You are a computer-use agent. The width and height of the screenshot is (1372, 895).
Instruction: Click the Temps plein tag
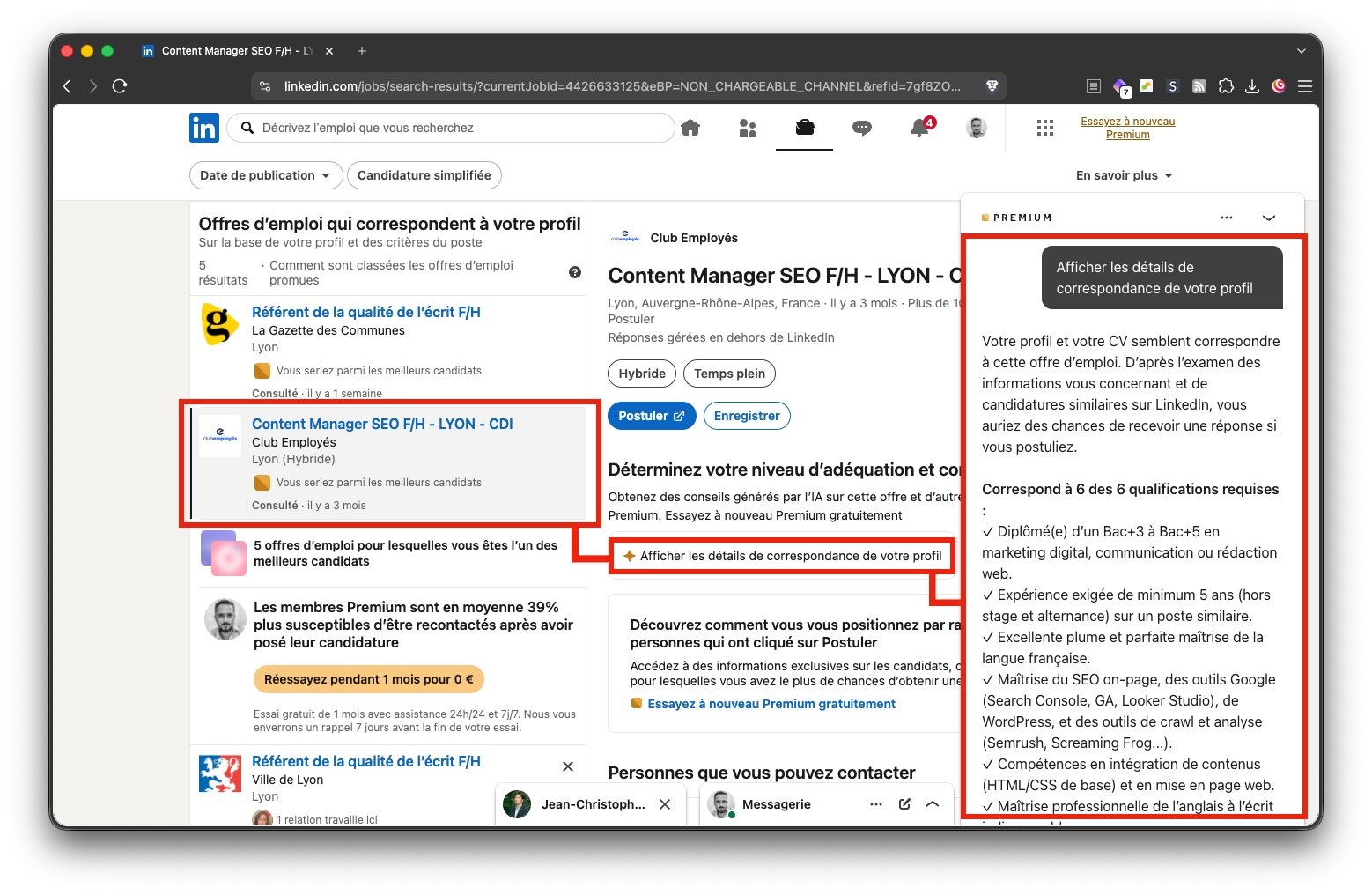pos(729,374)
